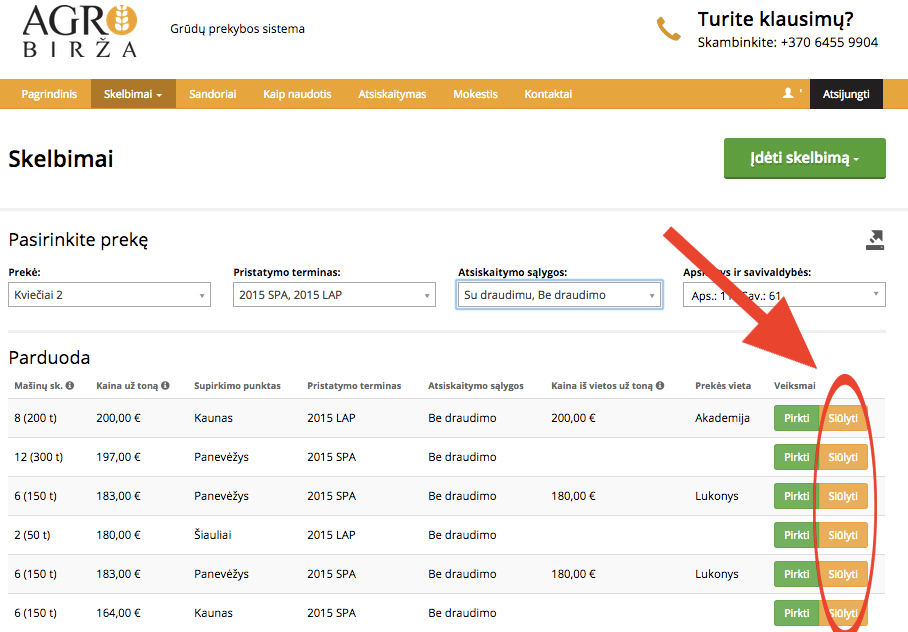Click the Agro Birža logo
This screenshot has width=908, height=632.
pos(80,31)
